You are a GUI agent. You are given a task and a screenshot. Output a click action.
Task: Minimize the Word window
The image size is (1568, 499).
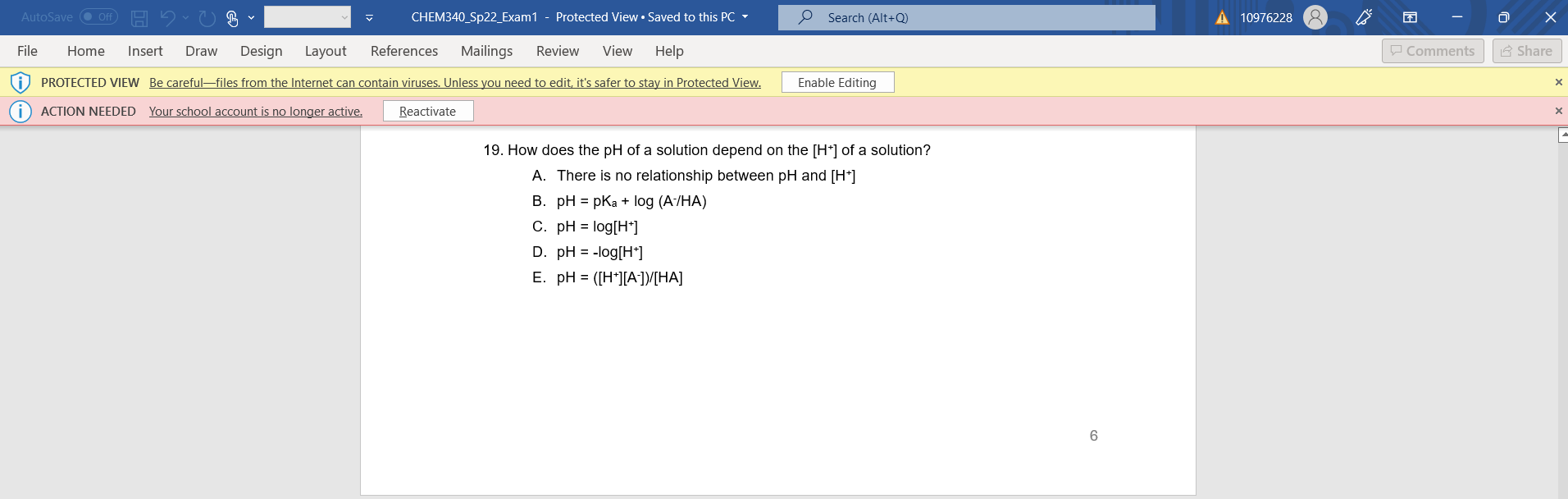(1457, 17)
